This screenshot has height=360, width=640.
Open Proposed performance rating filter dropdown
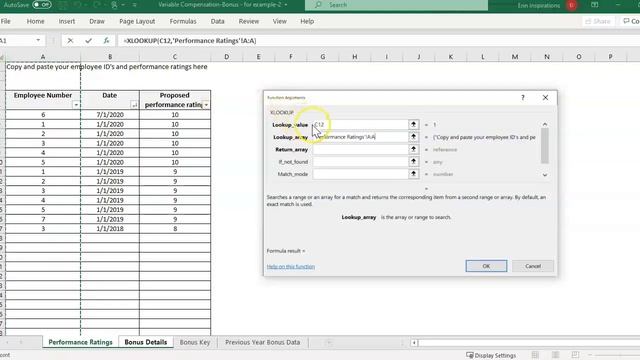pos(206,105)
